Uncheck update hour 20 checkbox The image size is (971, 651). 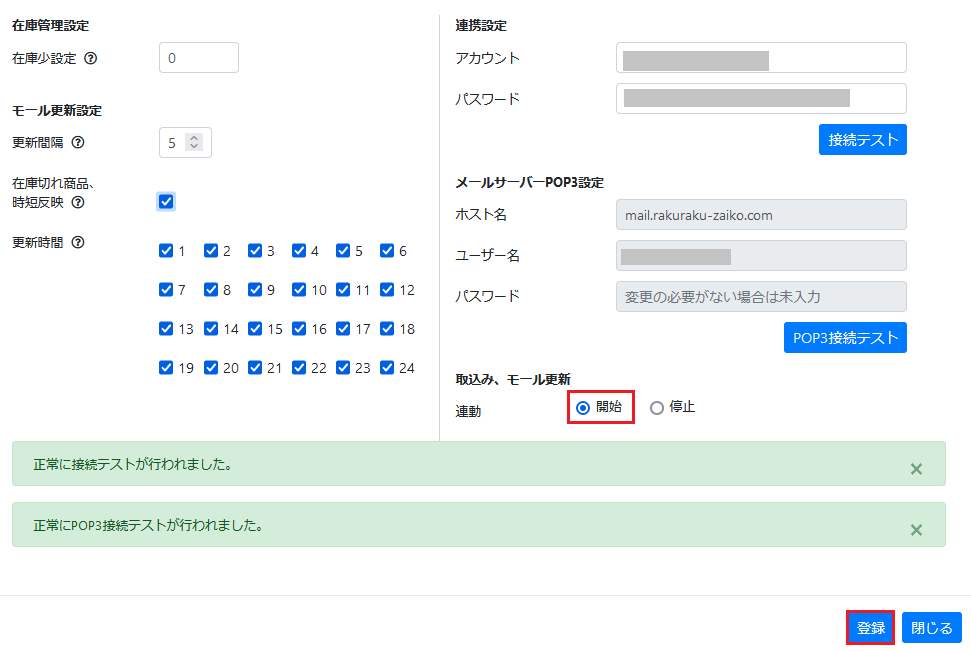211,367
